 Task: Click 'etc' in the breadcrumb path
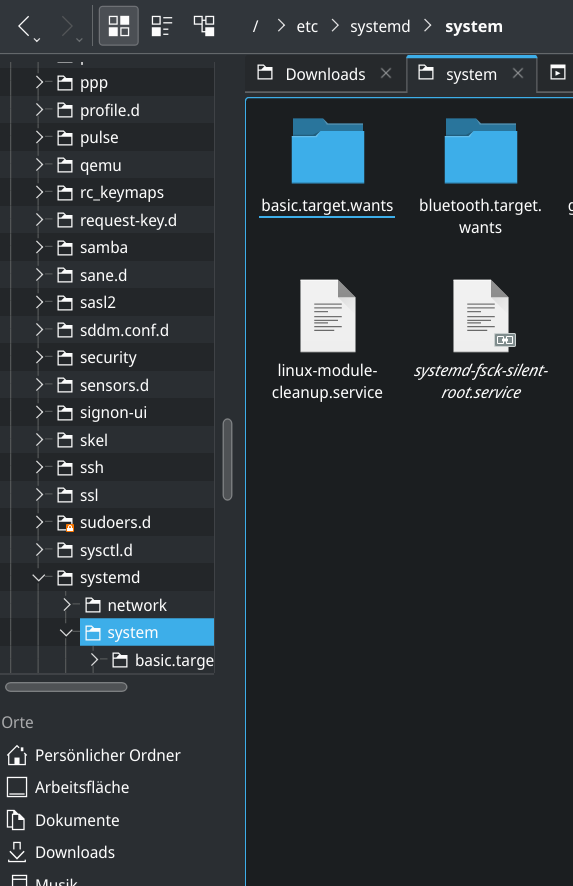pos(307,27)
